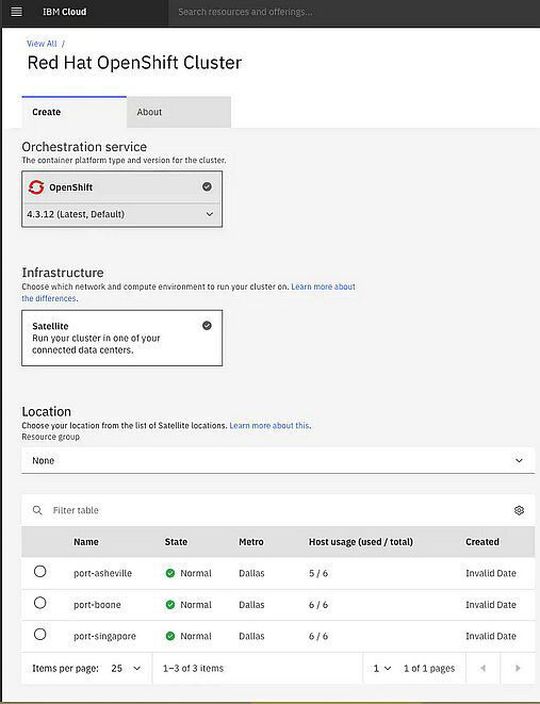540x704 pixels.
Task: Click the table settings gear icon
Action: (519, 510)
